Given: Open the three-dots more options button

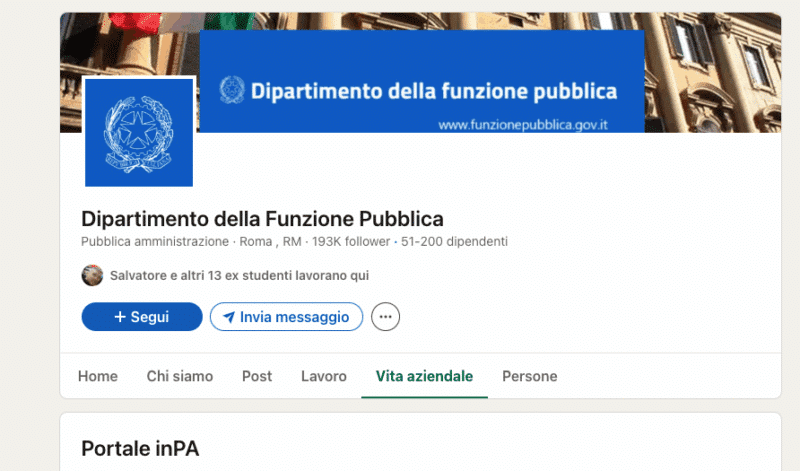Looking at the screenshot, I should (385, 317).
